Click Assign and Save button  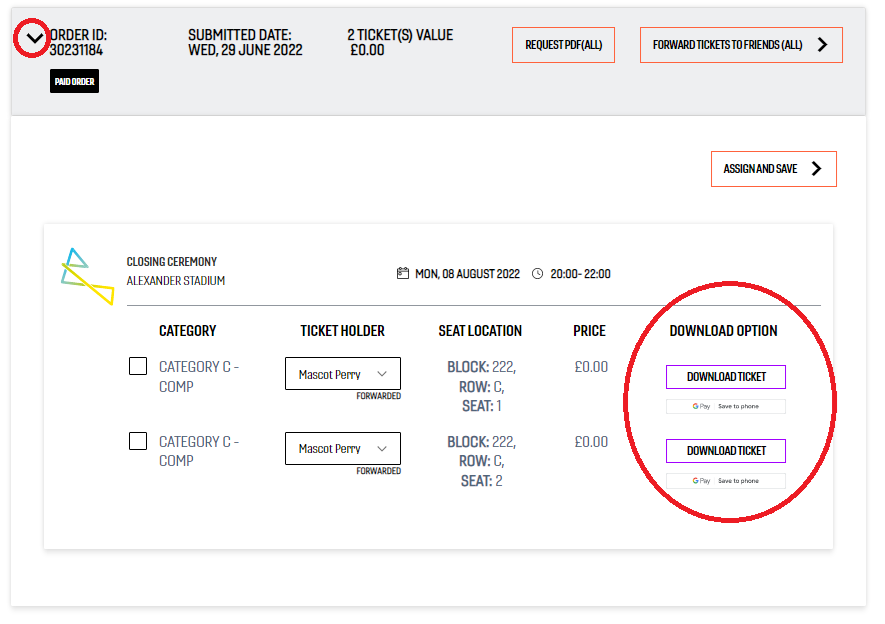[773, 169]
